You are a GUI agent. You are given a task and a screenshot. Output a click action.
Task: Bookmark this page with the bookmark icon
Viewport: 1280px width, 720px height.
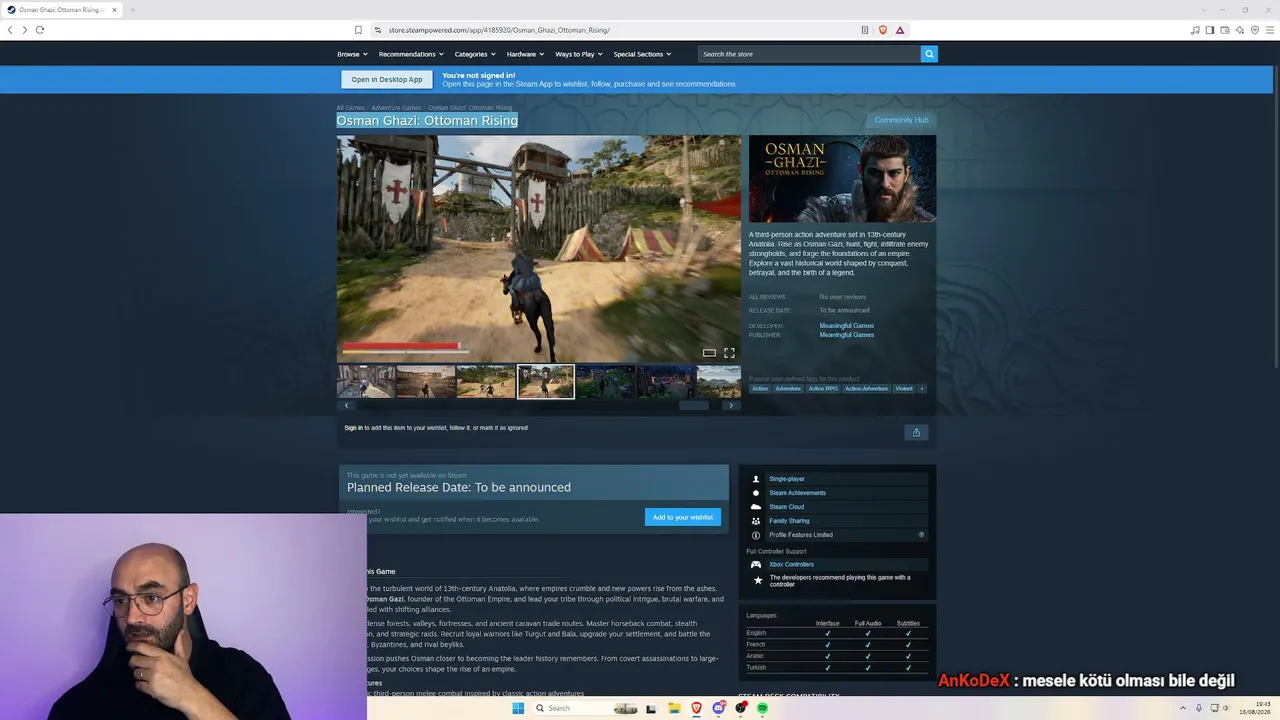click(358, 30)
